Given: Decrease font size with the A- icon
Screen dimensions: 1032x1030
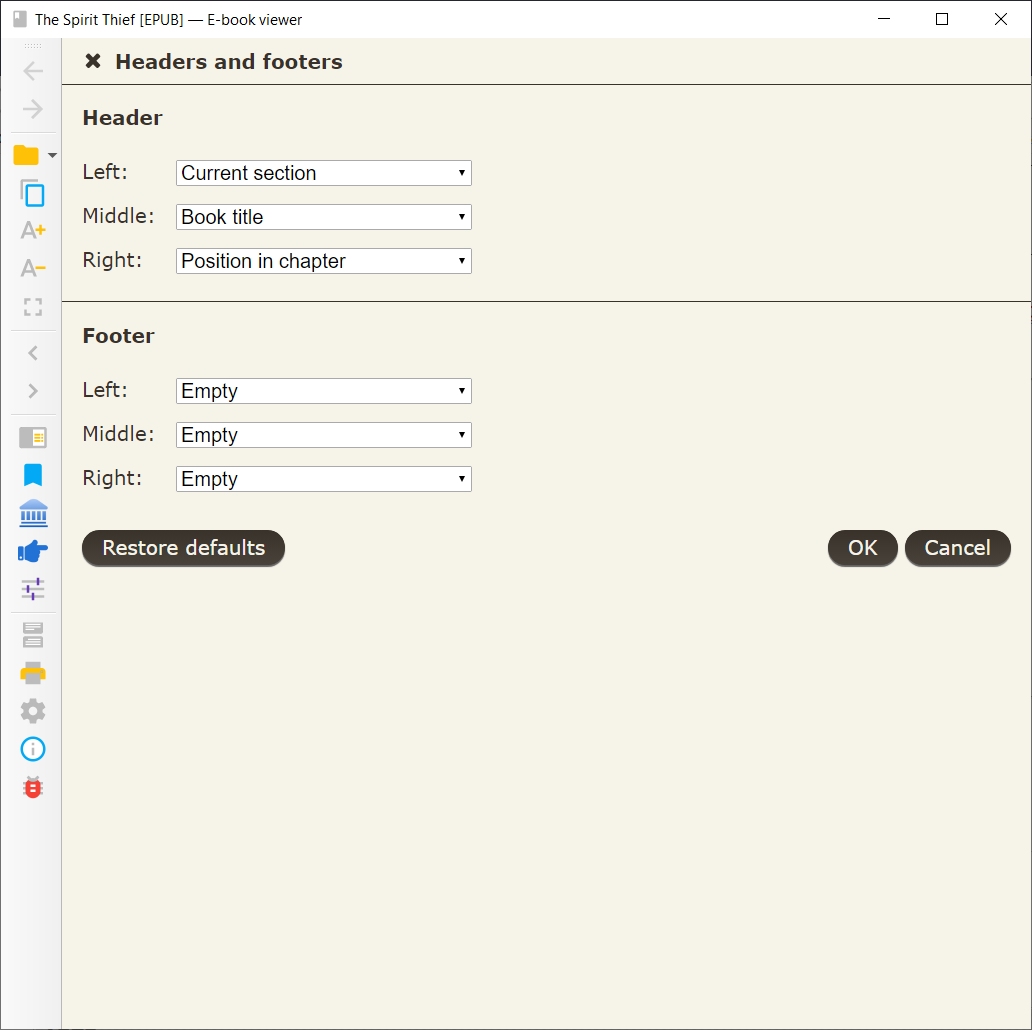Looking at the screenshot, I should coord(33,268).
